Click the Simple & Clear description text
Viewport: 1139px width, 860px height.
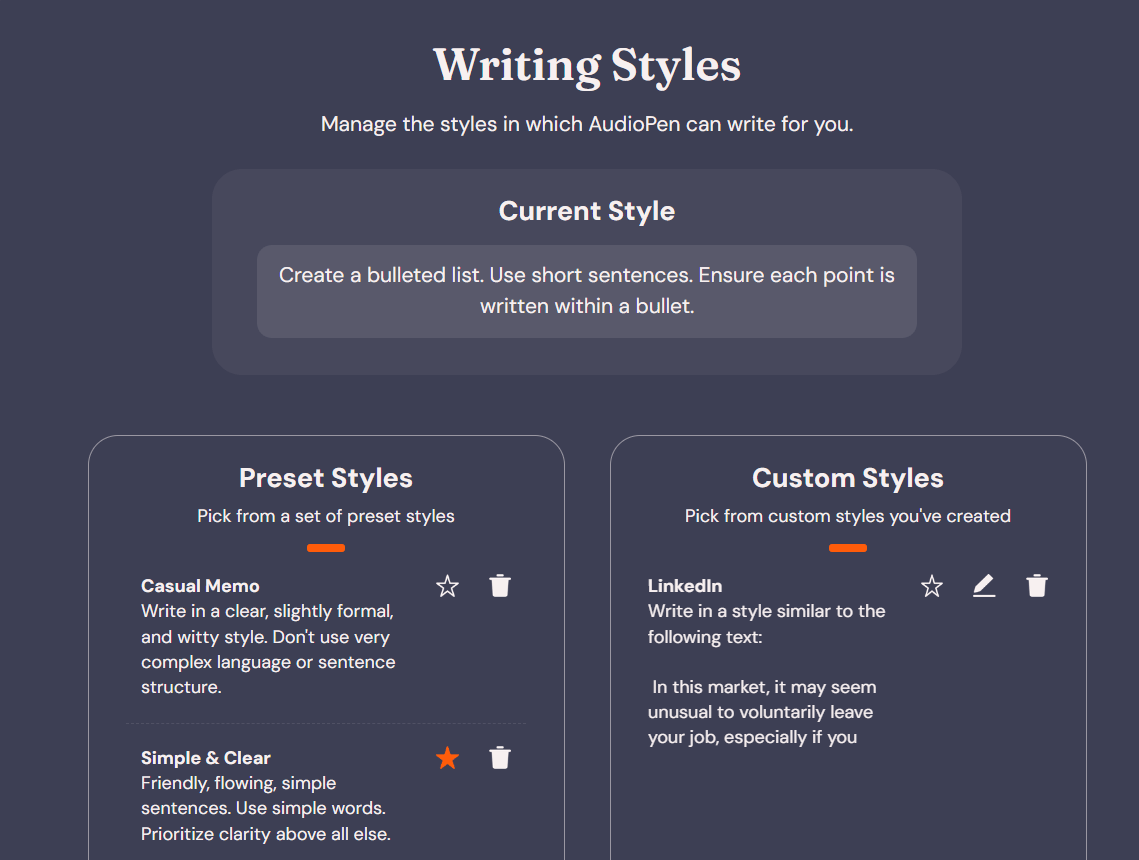(266, 808)
